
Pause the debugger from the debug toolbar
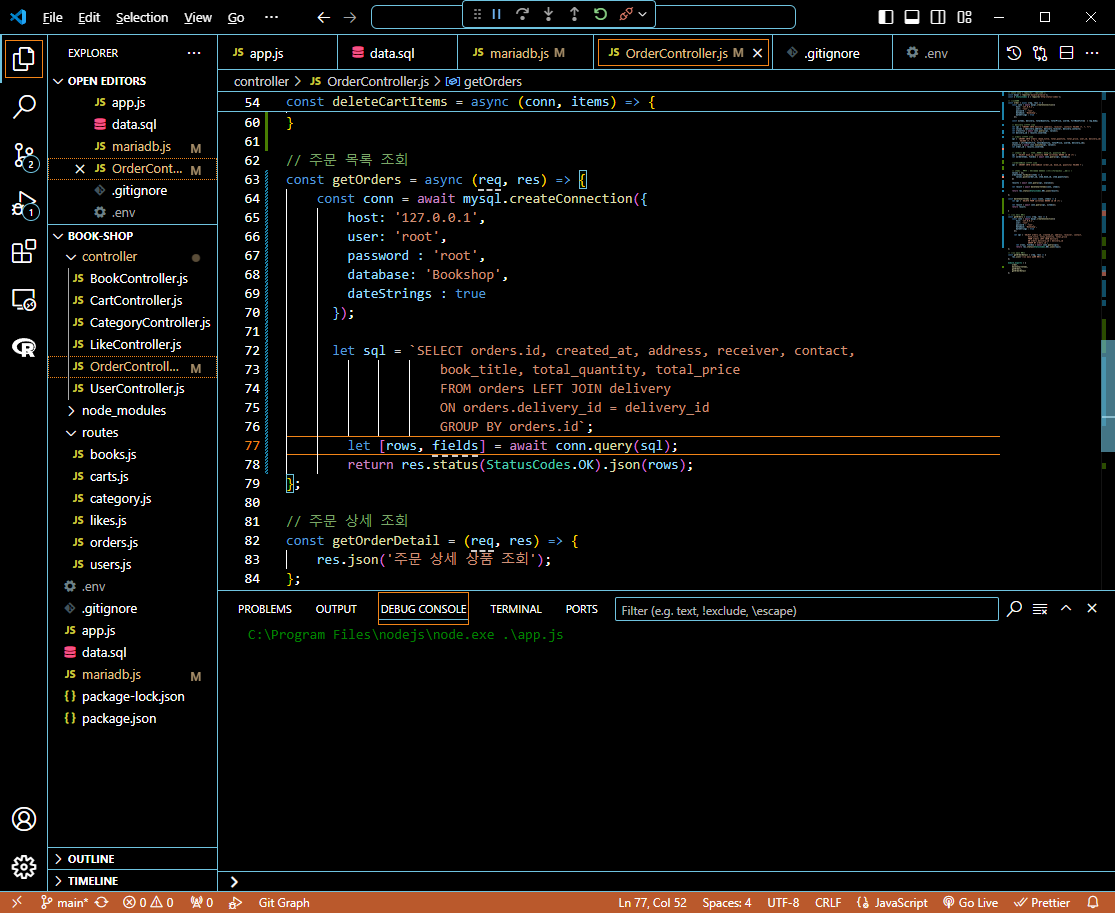pyautogui.click(x=496, y=14)
